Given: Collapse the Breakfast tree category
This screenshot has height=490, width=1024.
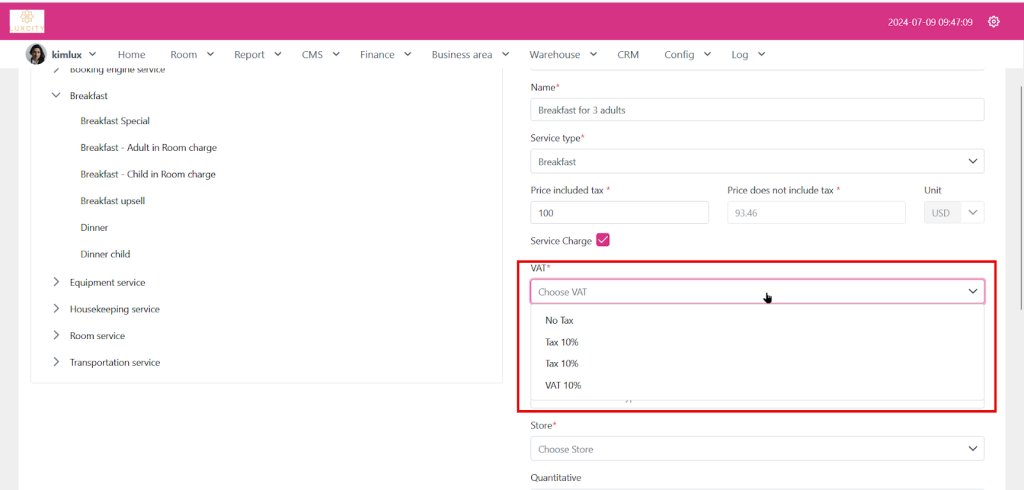Looking at the screenshot, I should 56,96.
